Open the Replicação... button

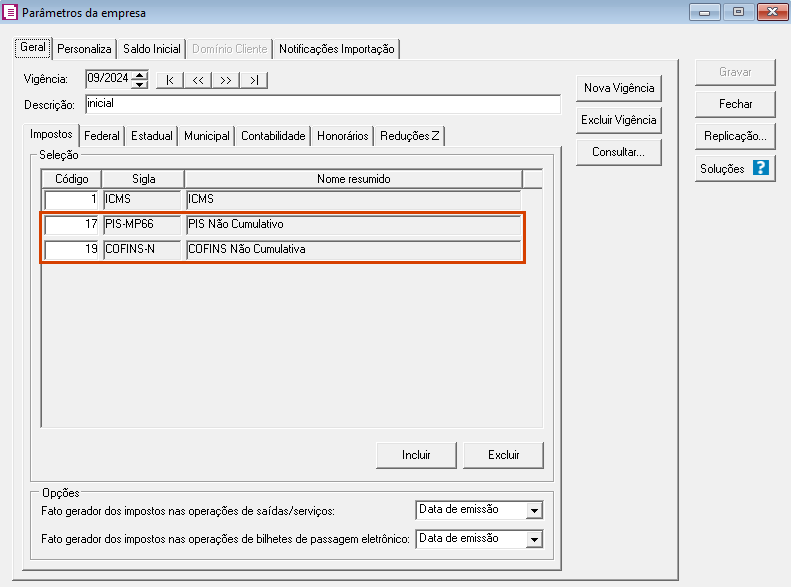(736, 136)
